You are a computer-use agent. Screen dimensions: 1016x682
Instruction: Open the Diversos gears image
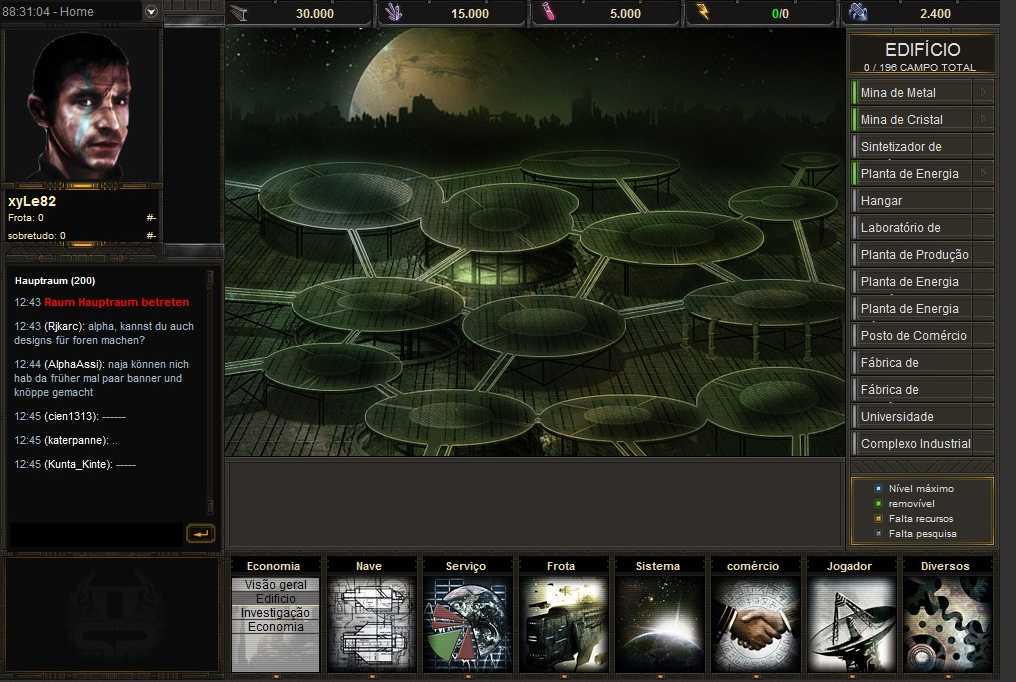point(946,624)
